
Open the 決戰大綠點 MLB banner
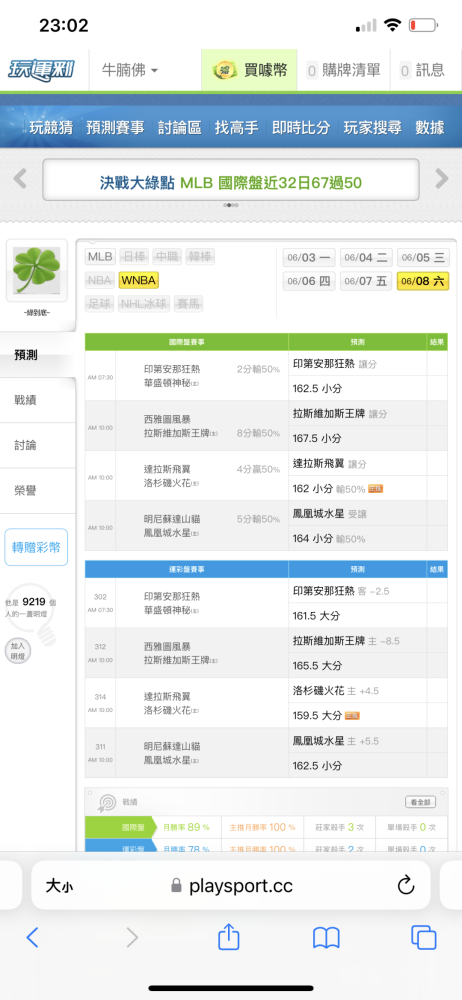(x=231, y=180)
